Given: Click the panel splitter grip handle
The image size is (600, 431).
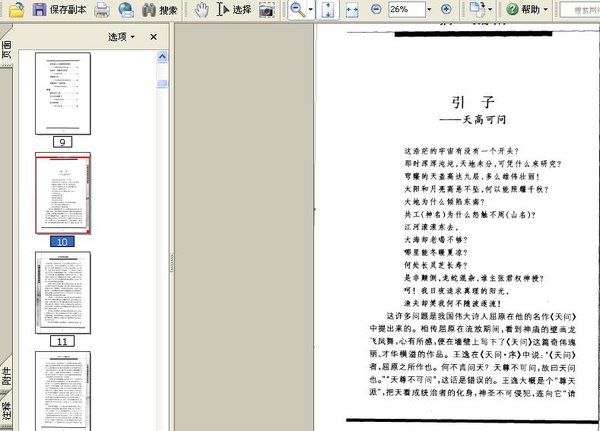Looking at the screenshot, I should [x=172, y=263].
